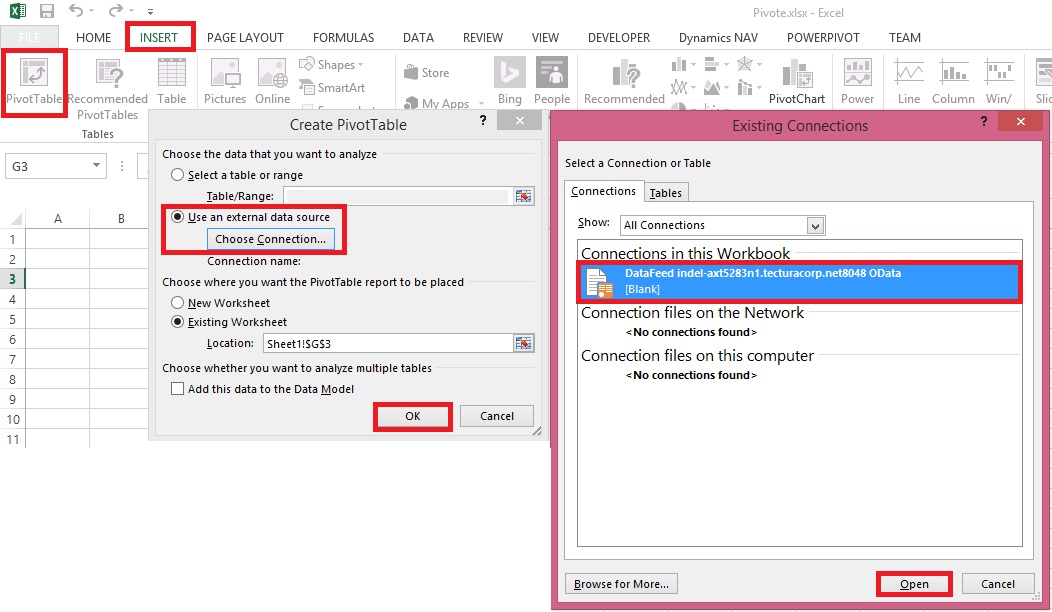Select the PivotTable tool
This screenshot has height=612, width=1052.
(33, 81)
